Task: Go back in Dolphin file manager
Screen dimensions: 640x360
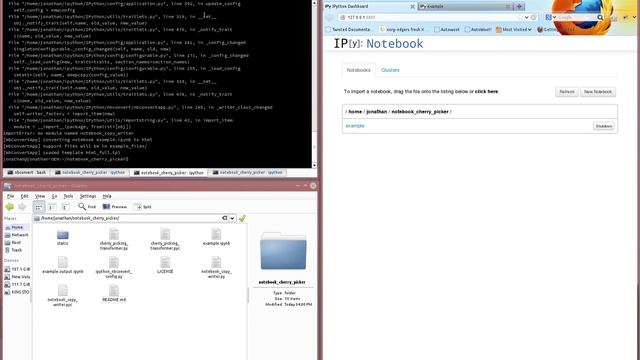Action: coord(9,207)
